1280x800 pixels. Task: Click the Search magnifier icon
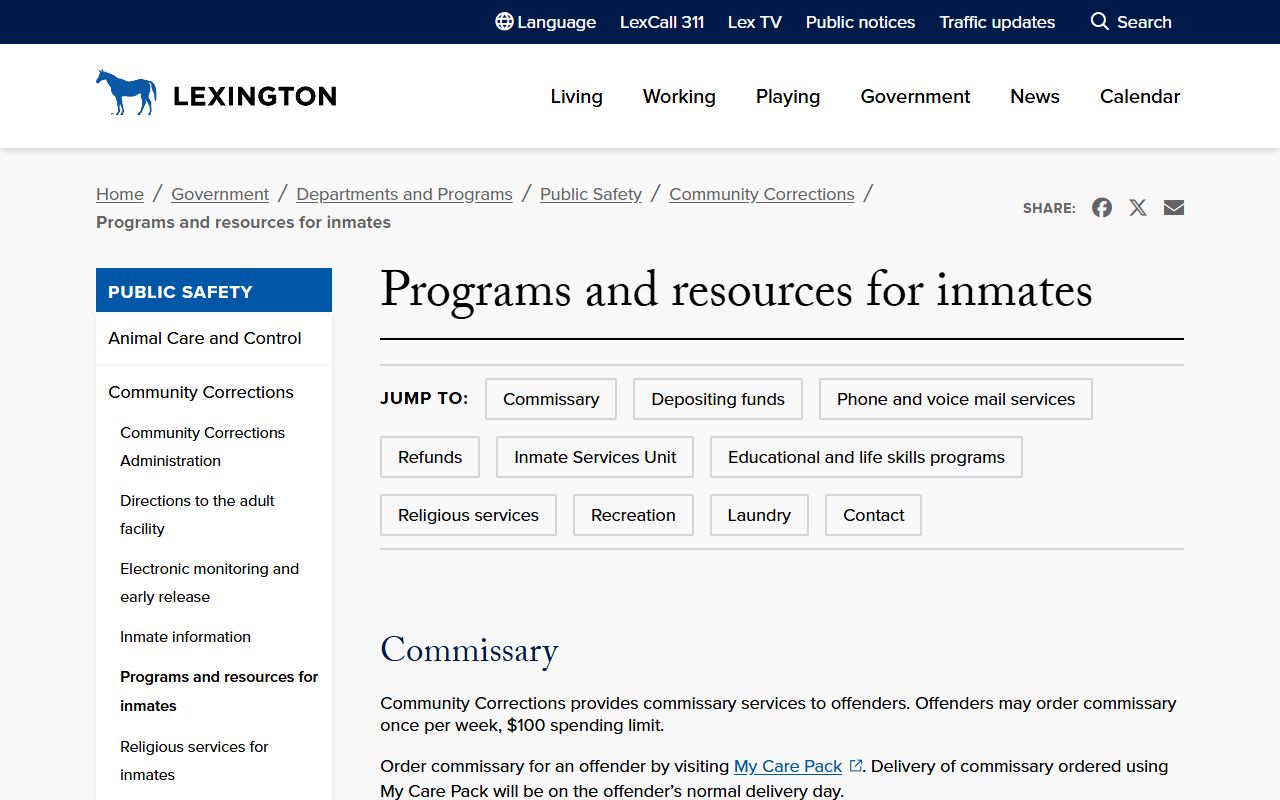[1099, 22]
